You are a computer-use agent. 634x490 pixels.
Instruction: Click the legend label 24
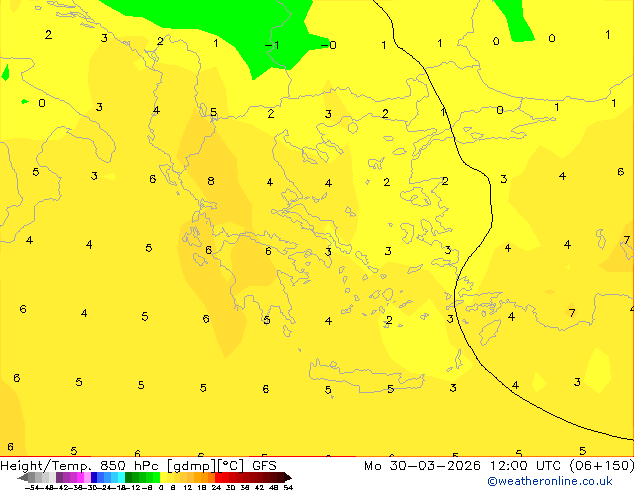tap(216, 487)
